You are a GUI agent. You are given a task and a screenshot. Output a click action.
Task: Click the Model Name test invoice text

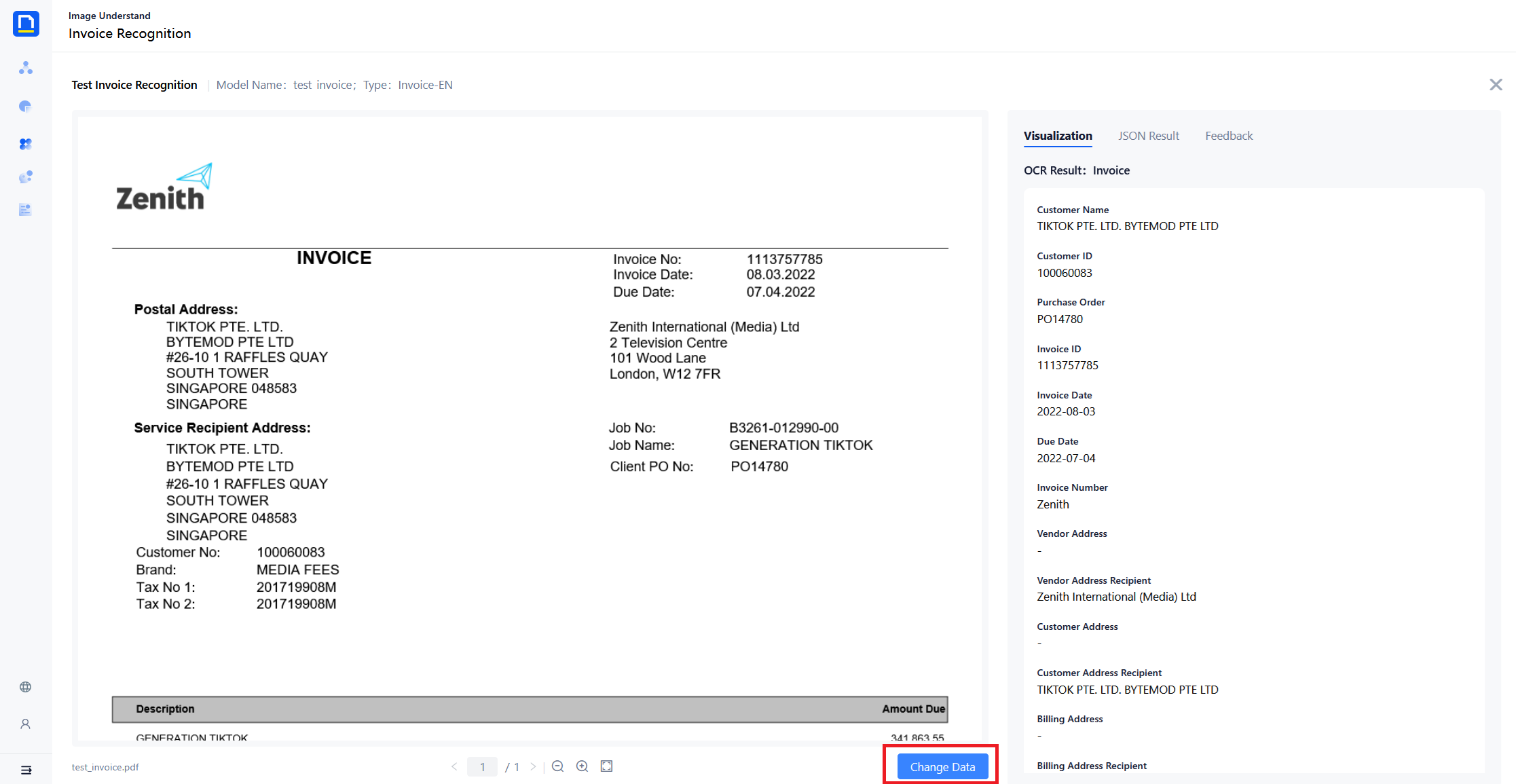[285, 85]
